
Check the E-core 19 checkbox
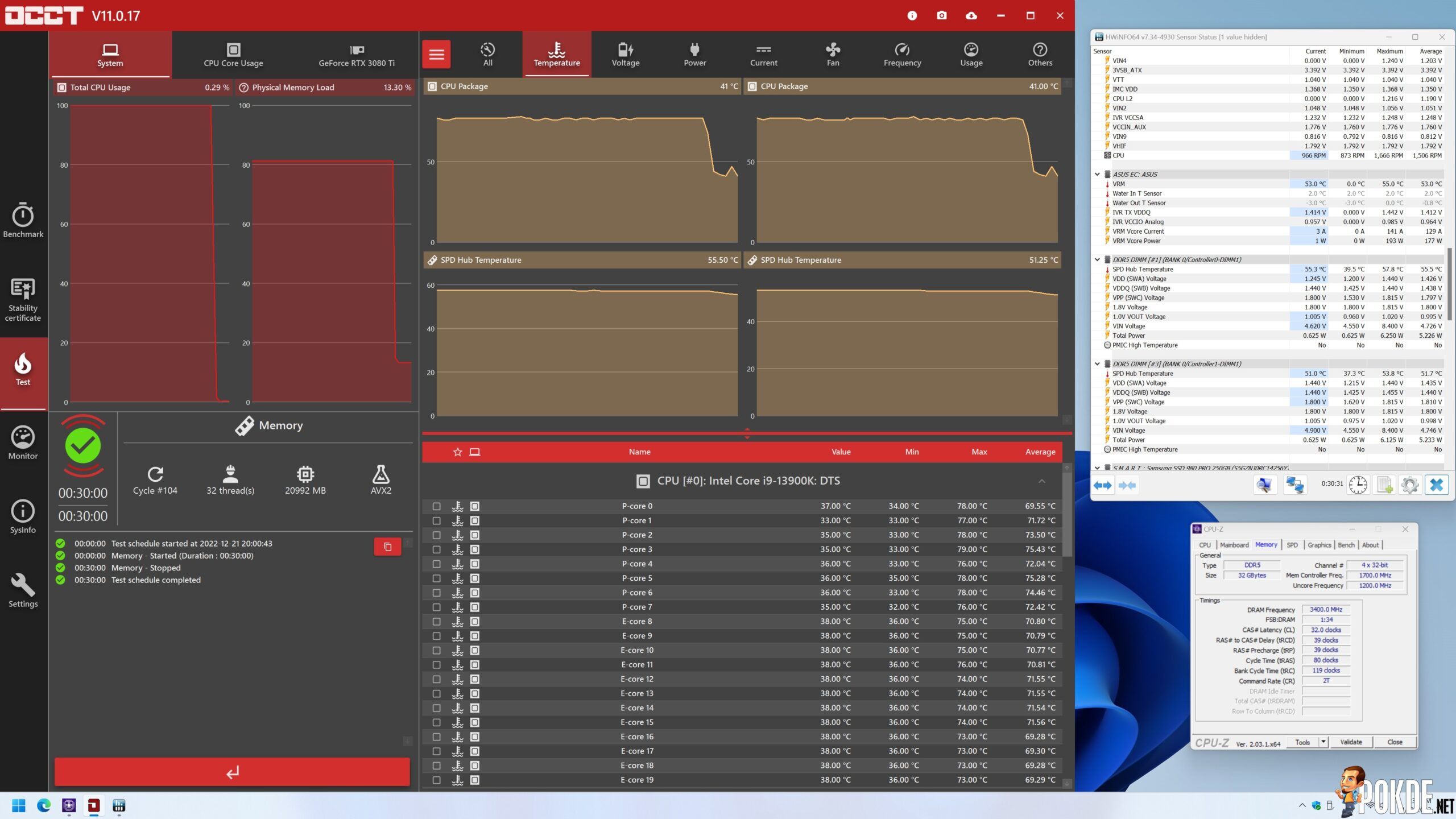(436, 780)
